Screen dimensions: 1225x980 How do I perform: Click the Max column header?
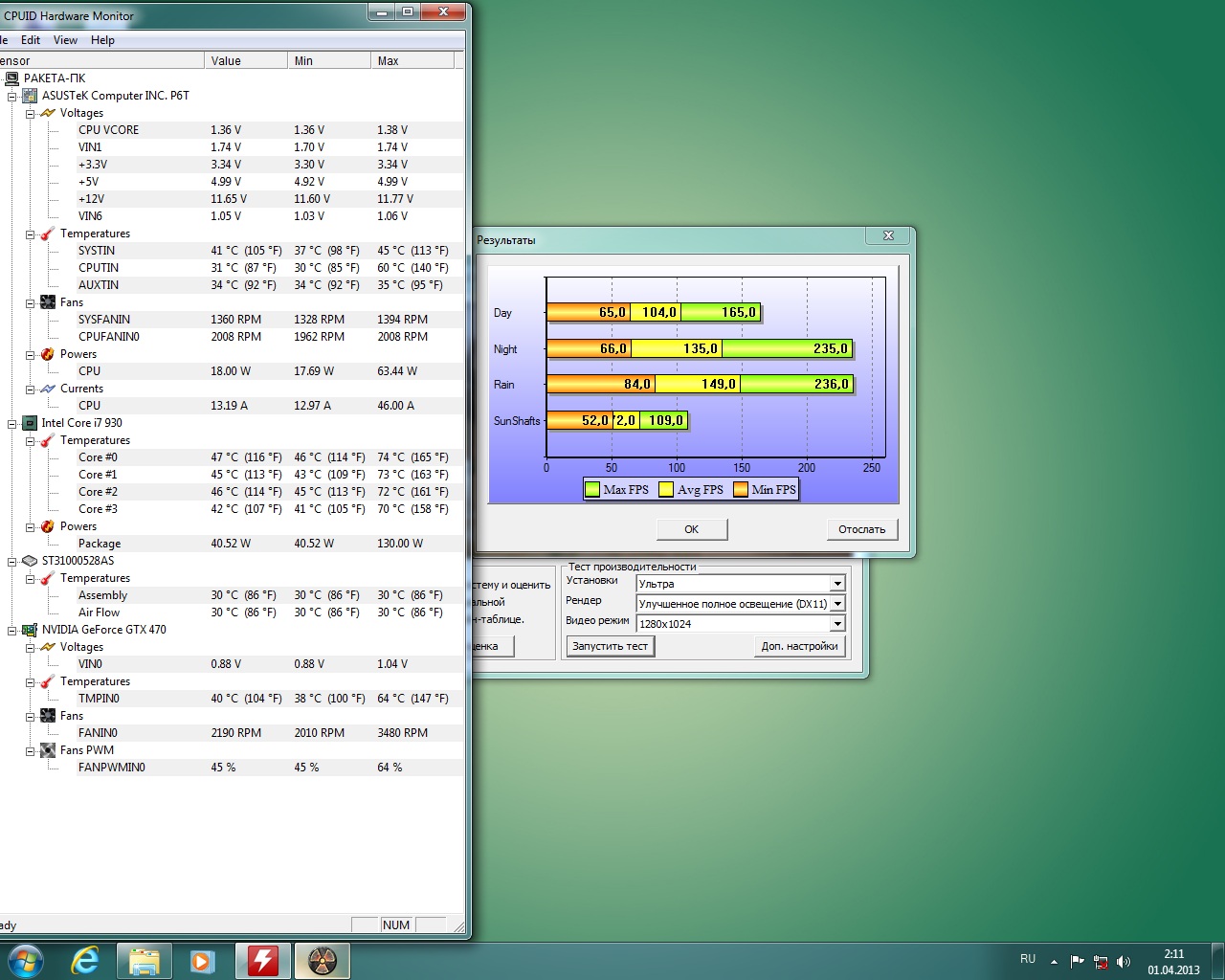pos(412,60)
